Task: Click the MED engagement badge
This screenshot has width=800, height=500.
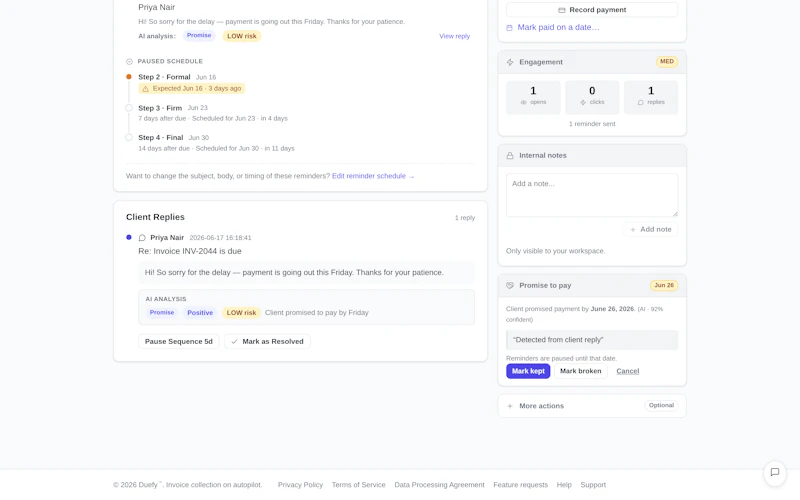Action: (667, 62)
